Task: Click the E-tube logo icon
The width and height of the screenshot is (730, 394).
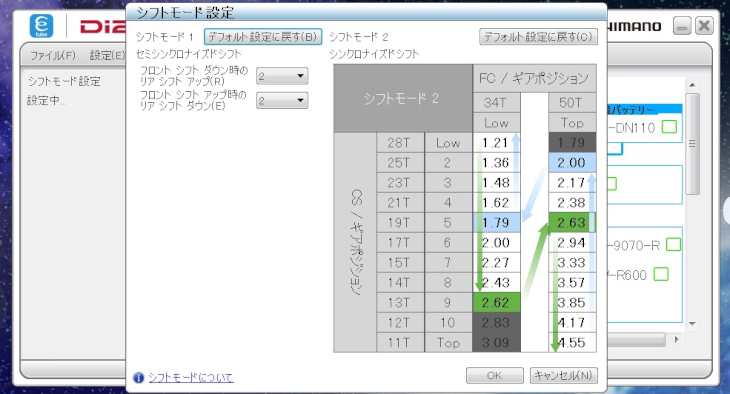Action: click(x=41, y=26)
